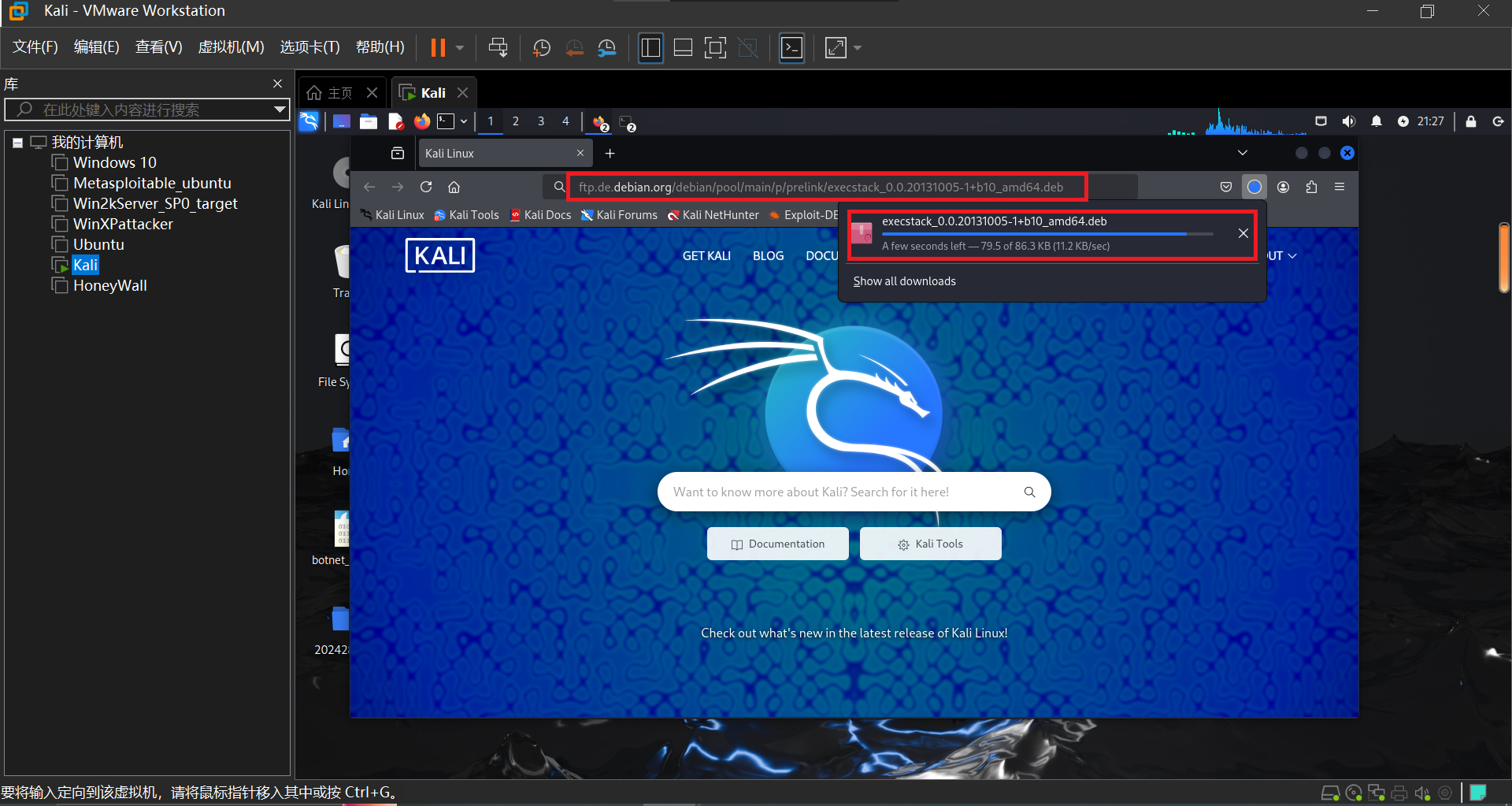Open the terminal launcher dropdown arrow
The image size is (1512, 806).
pyautogui.click(x=464, y=121)
